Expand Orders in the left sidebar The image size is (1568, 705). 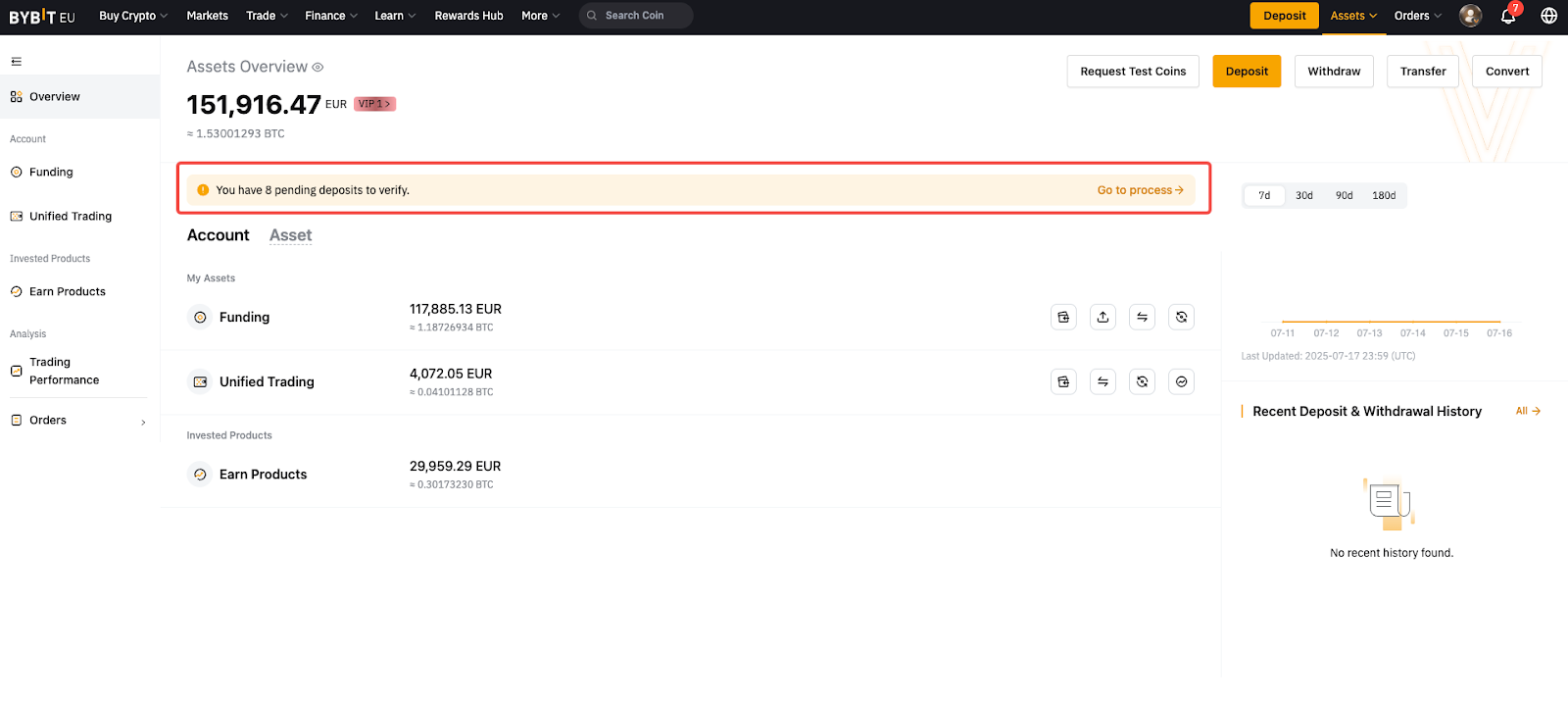78,421
